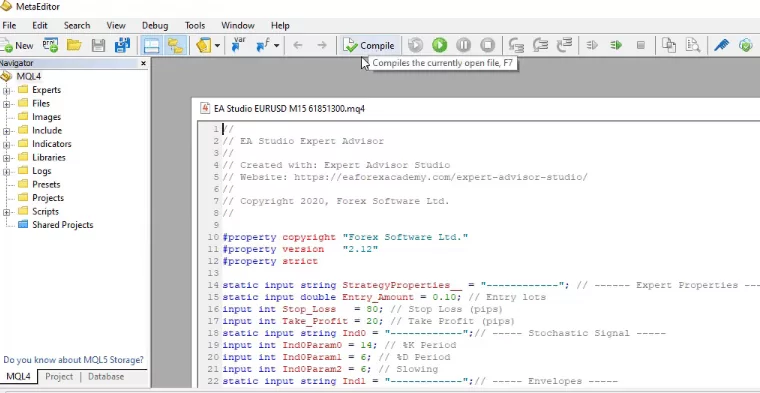Click the navigate forward arrow
The height and width of the screenshot is (393, 760).
[x=322, y=46]
